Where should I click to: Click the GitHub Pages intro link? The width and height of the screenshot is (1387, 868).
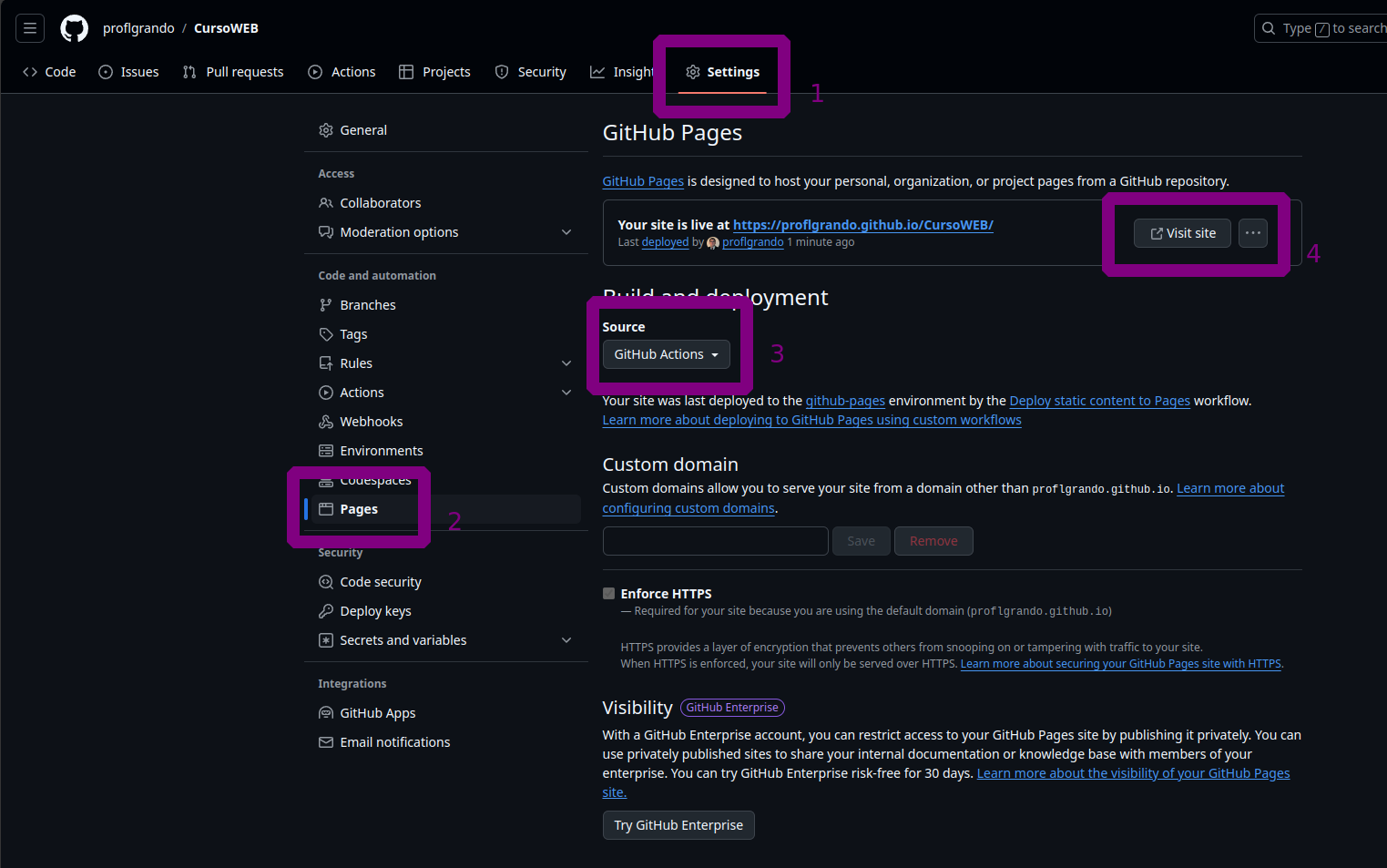click(x=643, y=181)
